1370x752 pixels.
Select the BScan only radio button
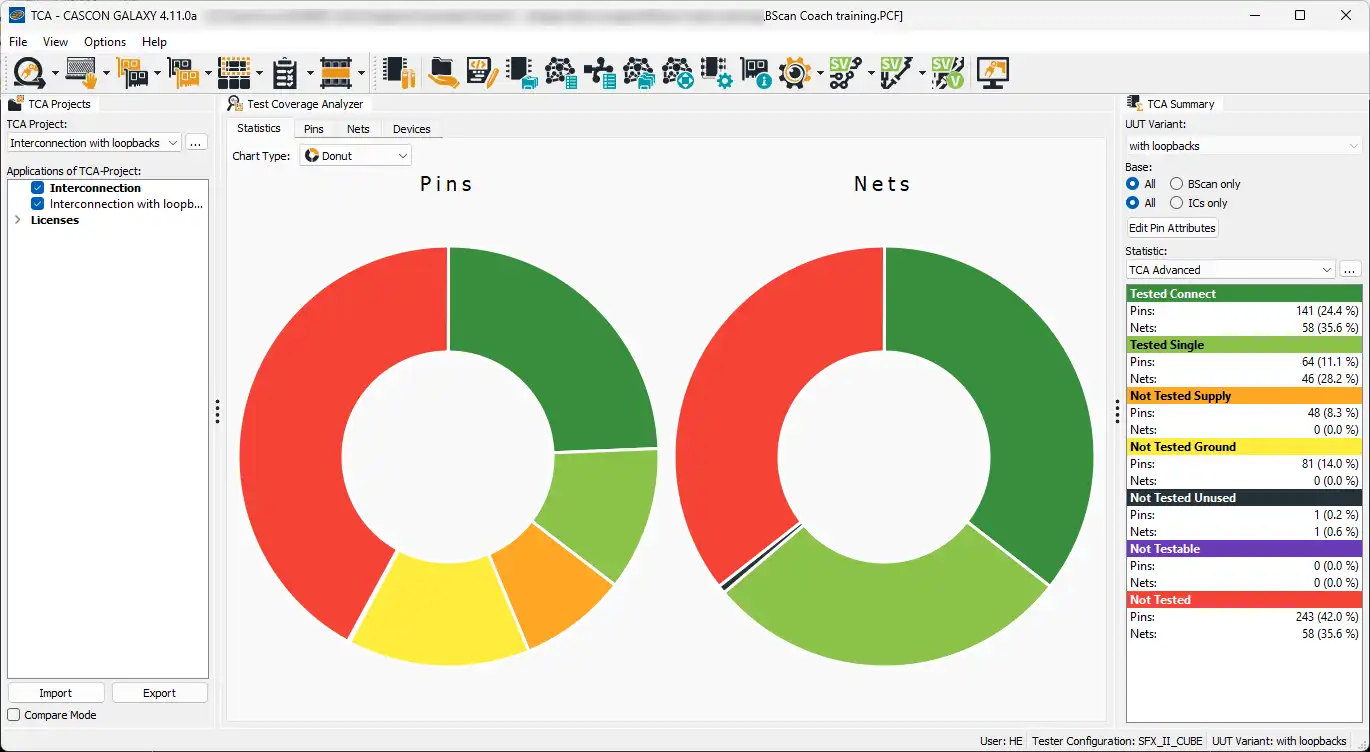1176,184
